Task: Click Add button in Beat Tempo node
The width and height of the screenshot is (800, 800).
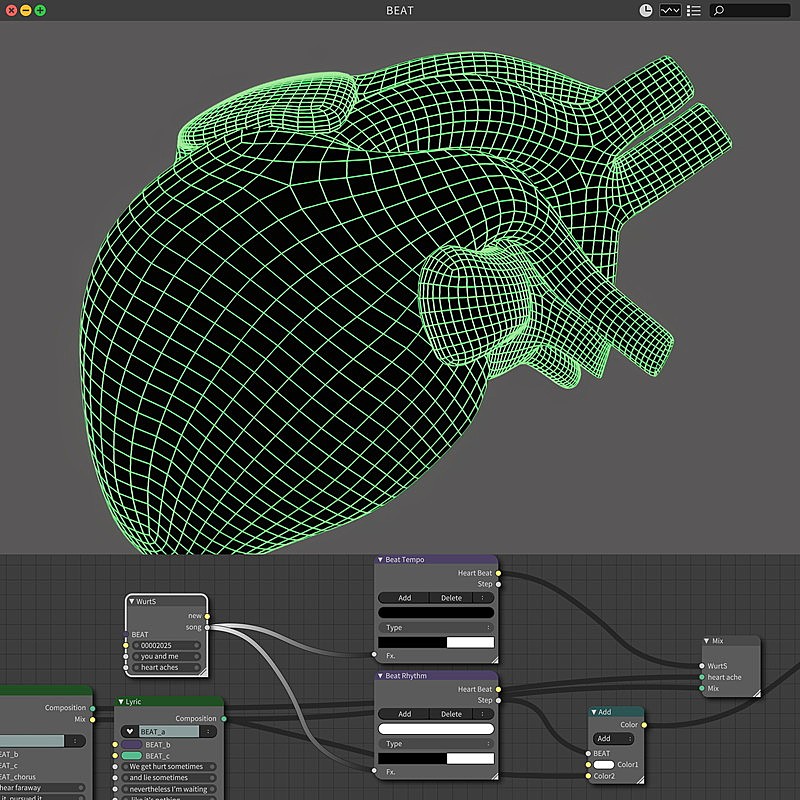Action: (404, 598)
